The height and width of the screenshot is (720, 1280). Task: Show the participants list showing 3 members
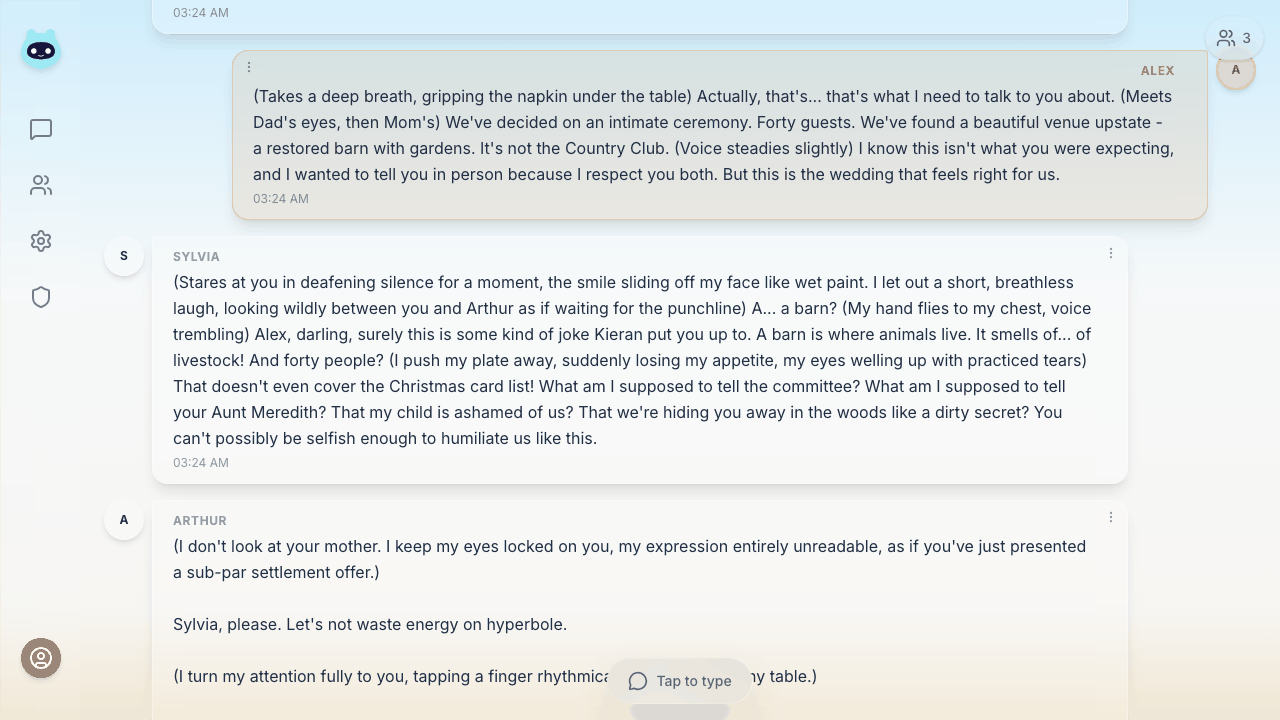tap(1235, 38)
